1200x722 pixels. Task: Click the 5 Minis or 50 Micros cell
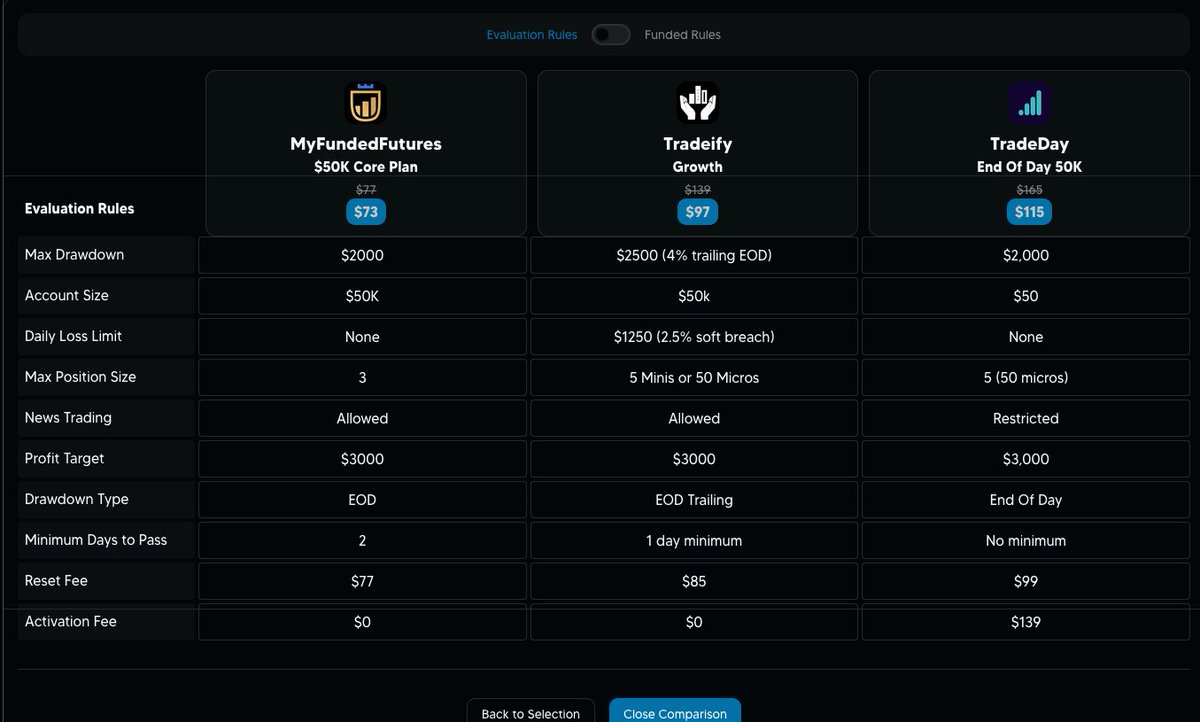[x=694, y=377]
